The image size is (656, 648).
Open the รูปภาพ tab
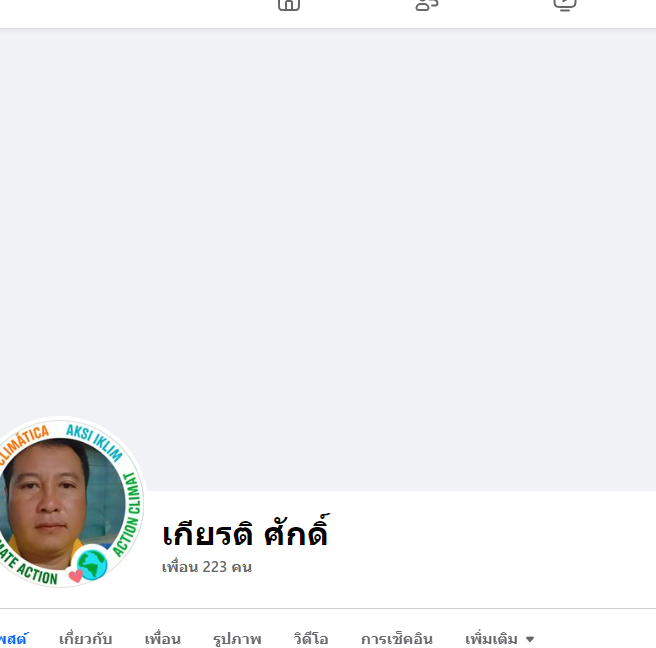pos(237,639)
